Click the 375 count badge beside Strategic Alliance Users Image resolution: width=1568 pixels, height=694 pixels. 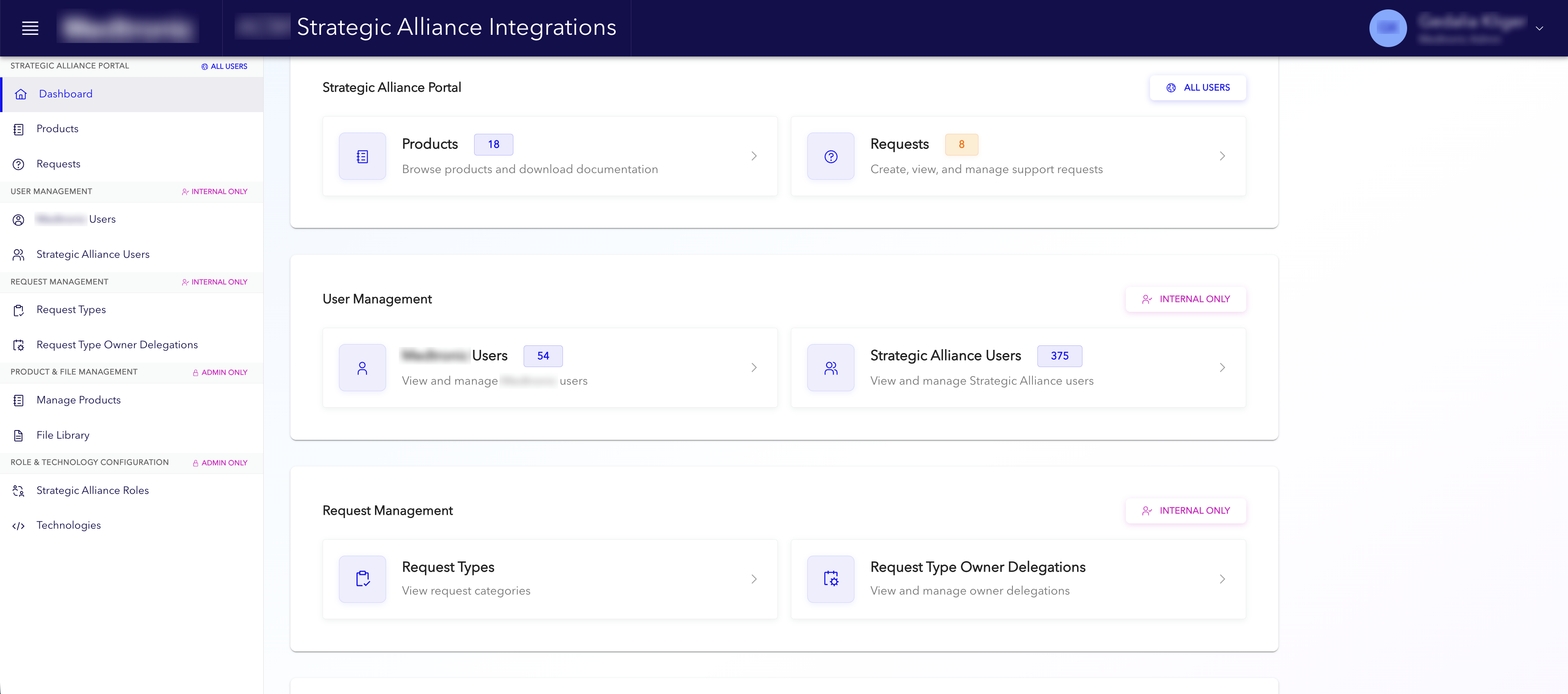coord(1060,356)
